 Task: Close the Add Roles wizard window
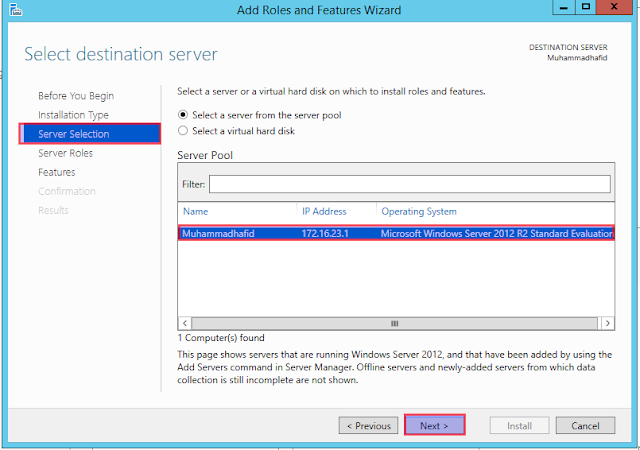[x=614, y=7]
